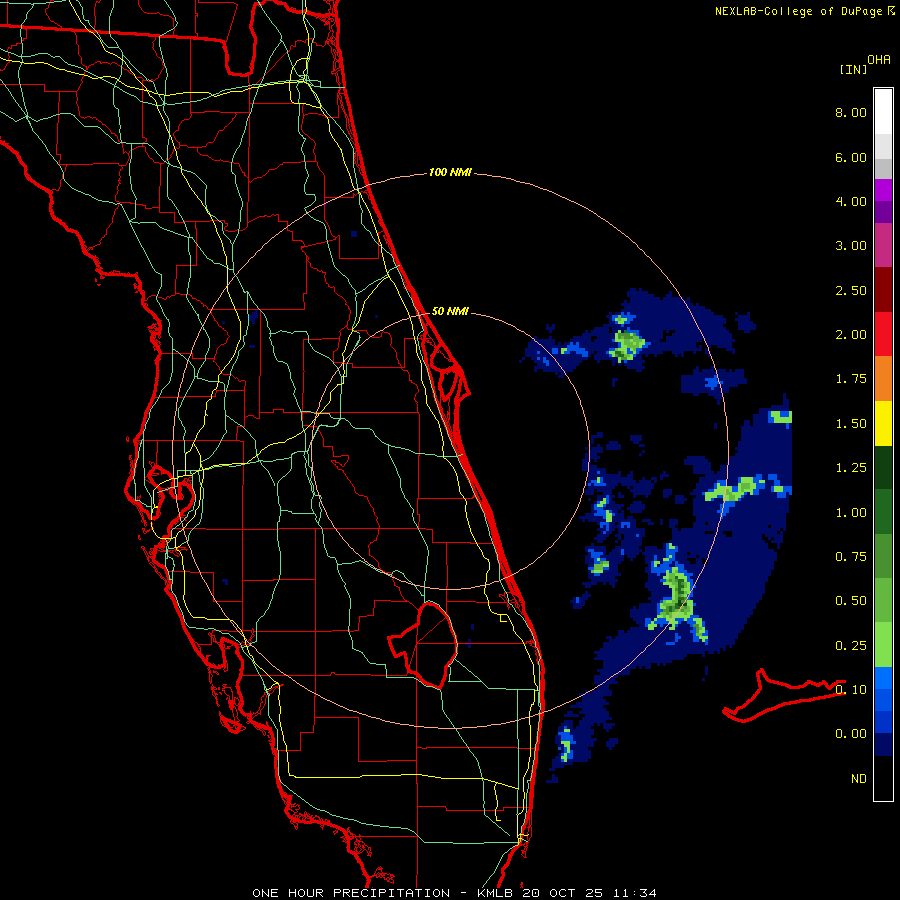Click the KMLB radar site identifier
This screenshot has width=900, height=900.
(x=495, y=893)
